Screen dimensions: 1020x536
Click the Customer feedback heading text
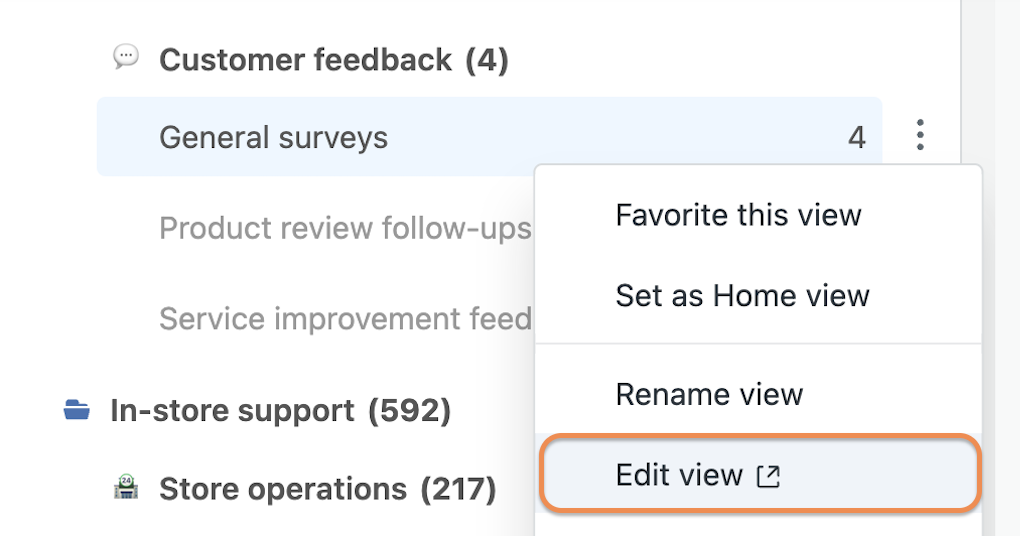305,60
